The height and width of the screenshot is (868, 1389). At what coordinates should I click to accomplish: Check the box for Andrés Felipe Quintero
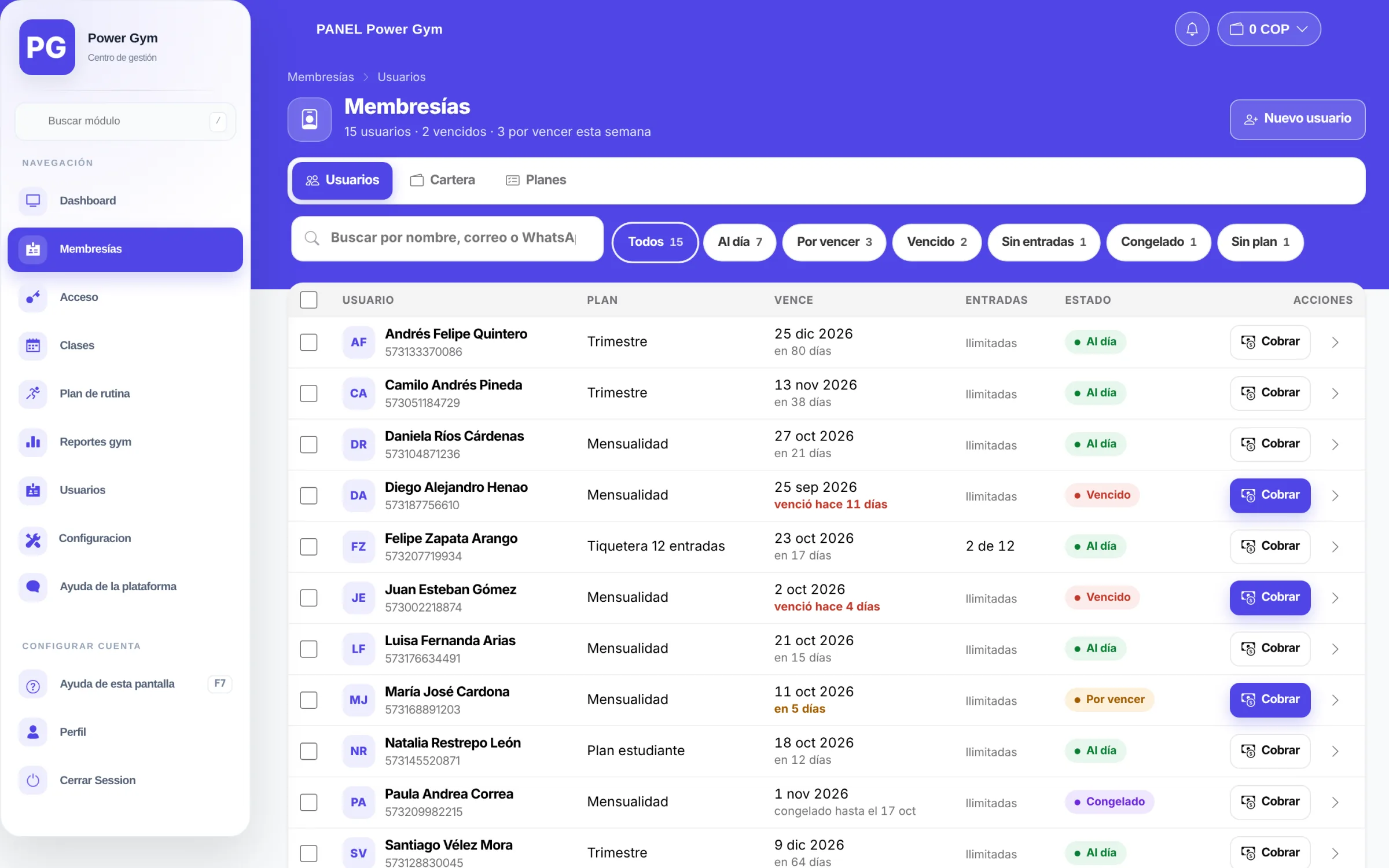(x=308, y=342)
